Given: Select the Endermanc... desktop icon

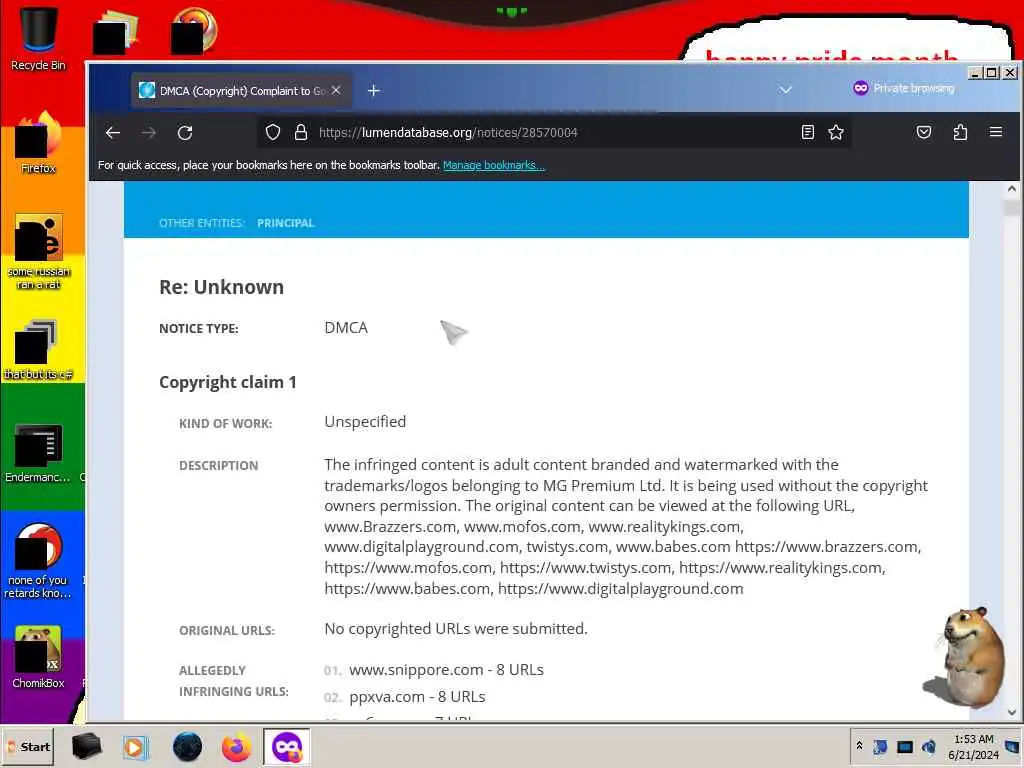Looking at the screenshot, I should tap(38, 453).
